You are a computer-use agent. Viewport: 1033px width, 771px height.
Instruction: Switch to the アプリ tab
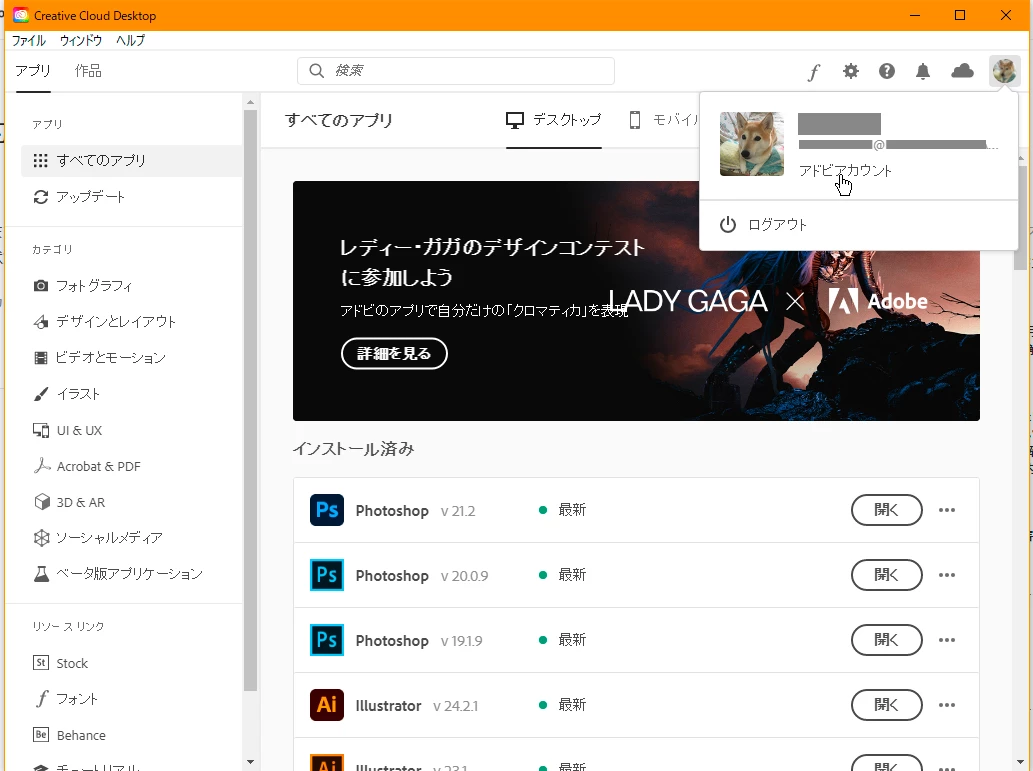(33, 71)
